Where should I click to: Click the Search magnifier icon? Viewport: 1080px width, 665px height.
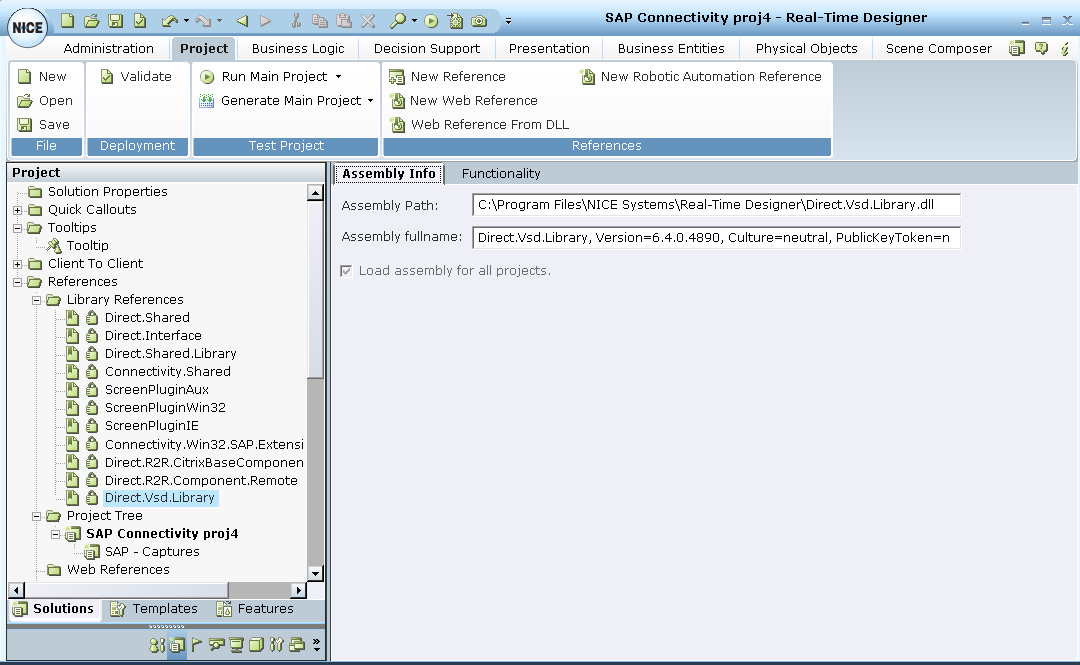397,21
